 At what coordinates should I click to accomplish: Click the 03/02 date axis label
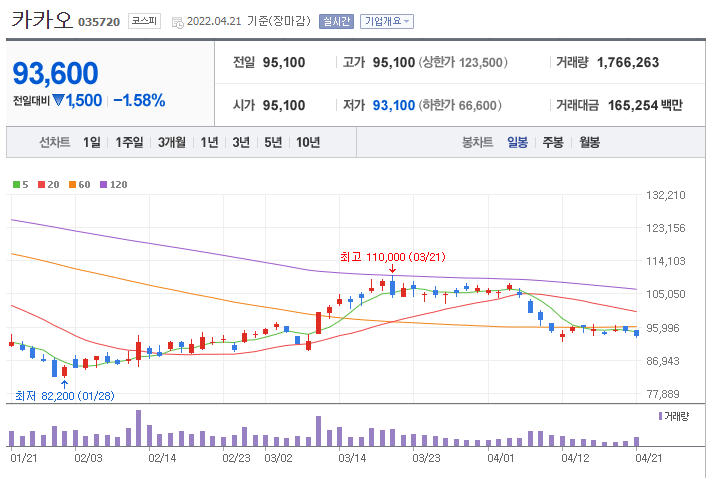pos(278,458)
